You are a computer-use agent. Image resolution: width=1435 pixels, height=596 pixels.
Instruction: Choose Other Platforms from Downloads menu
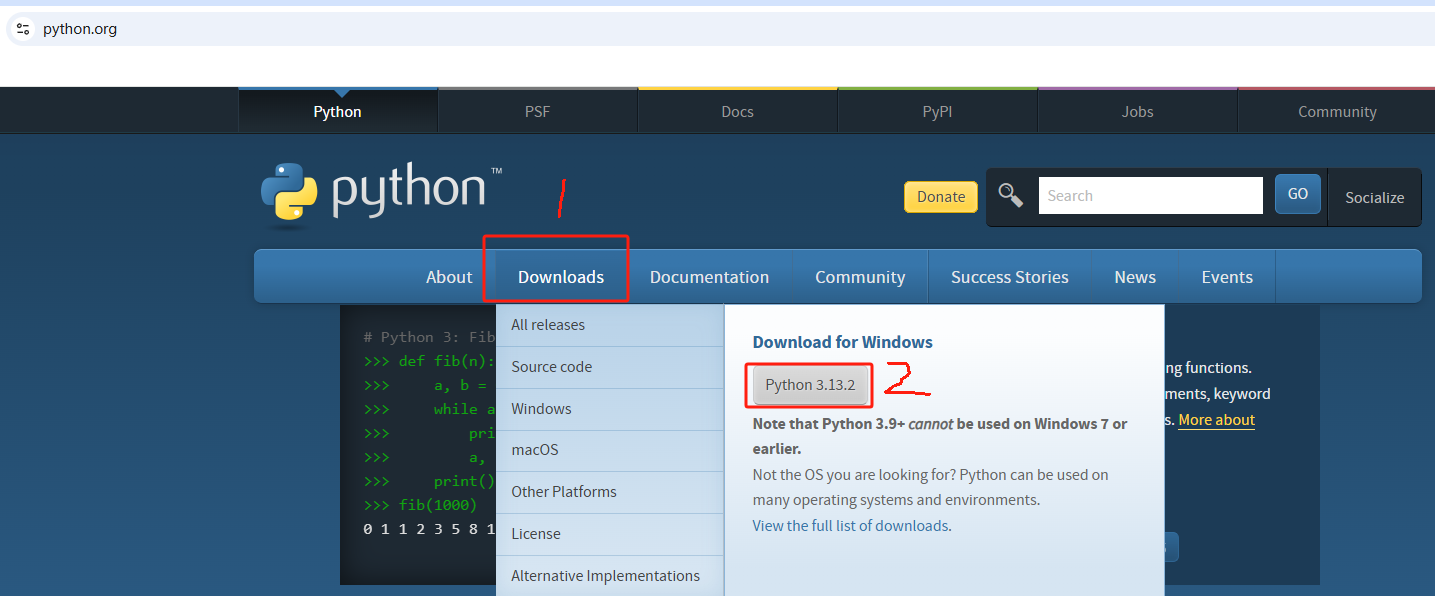[x=610, y=492]
